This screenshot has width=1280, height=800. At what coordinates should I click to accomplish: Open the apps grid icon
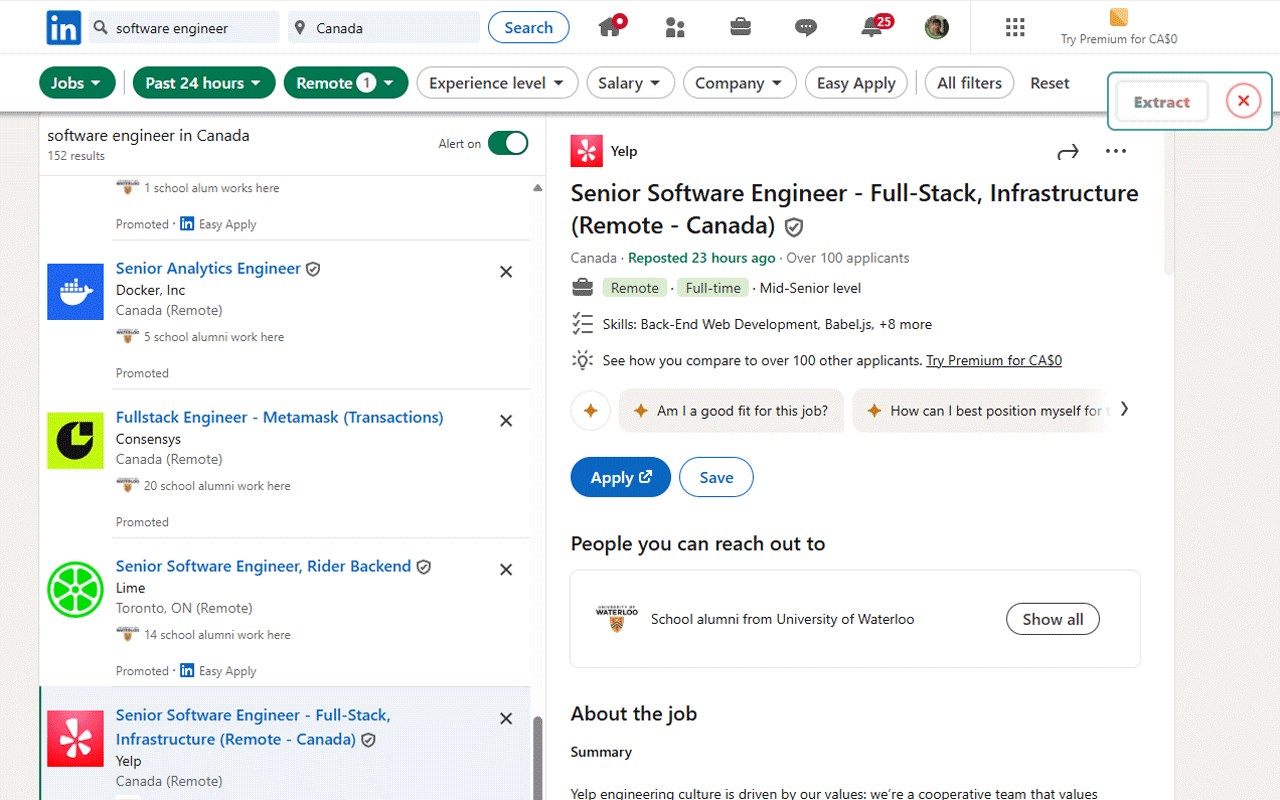click(x=1015, y=27)
